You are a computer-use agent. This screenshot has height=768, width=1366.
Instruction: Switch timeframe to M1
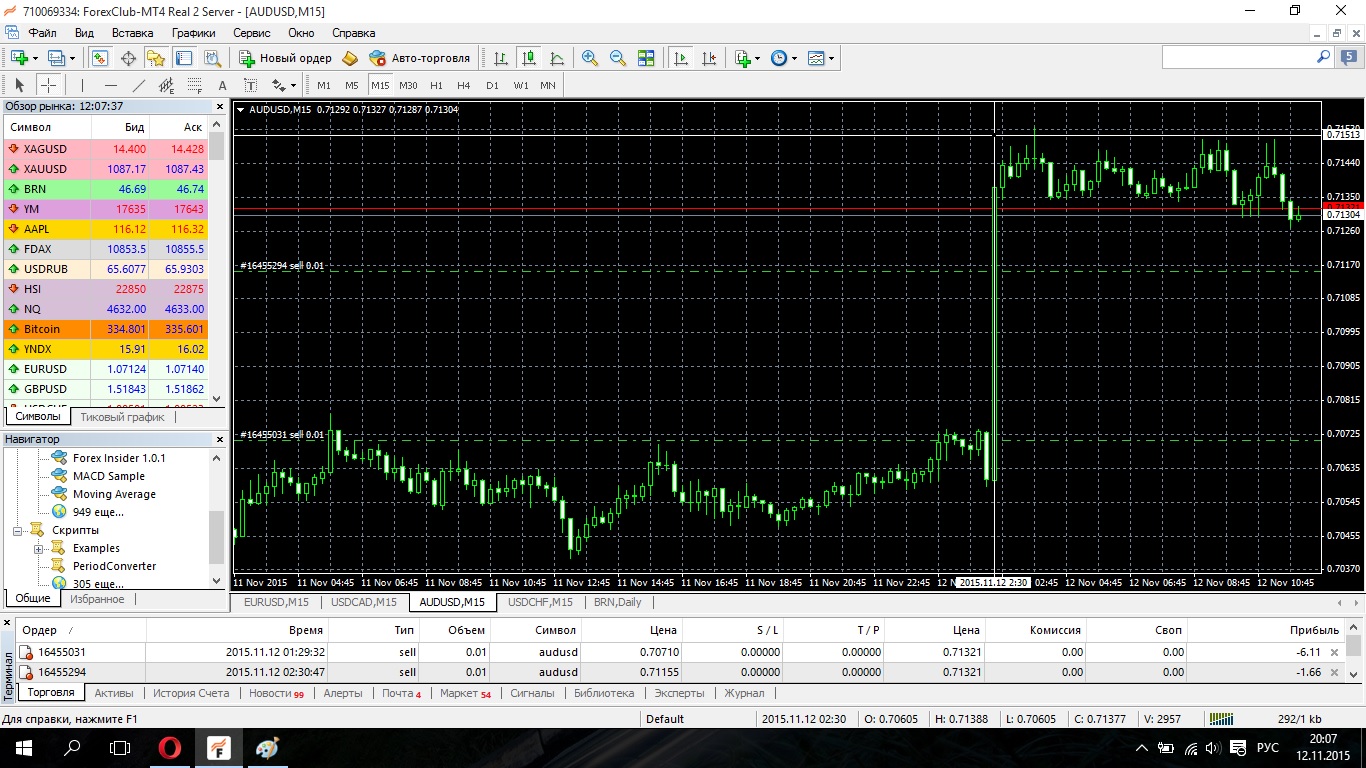point(324,85)
